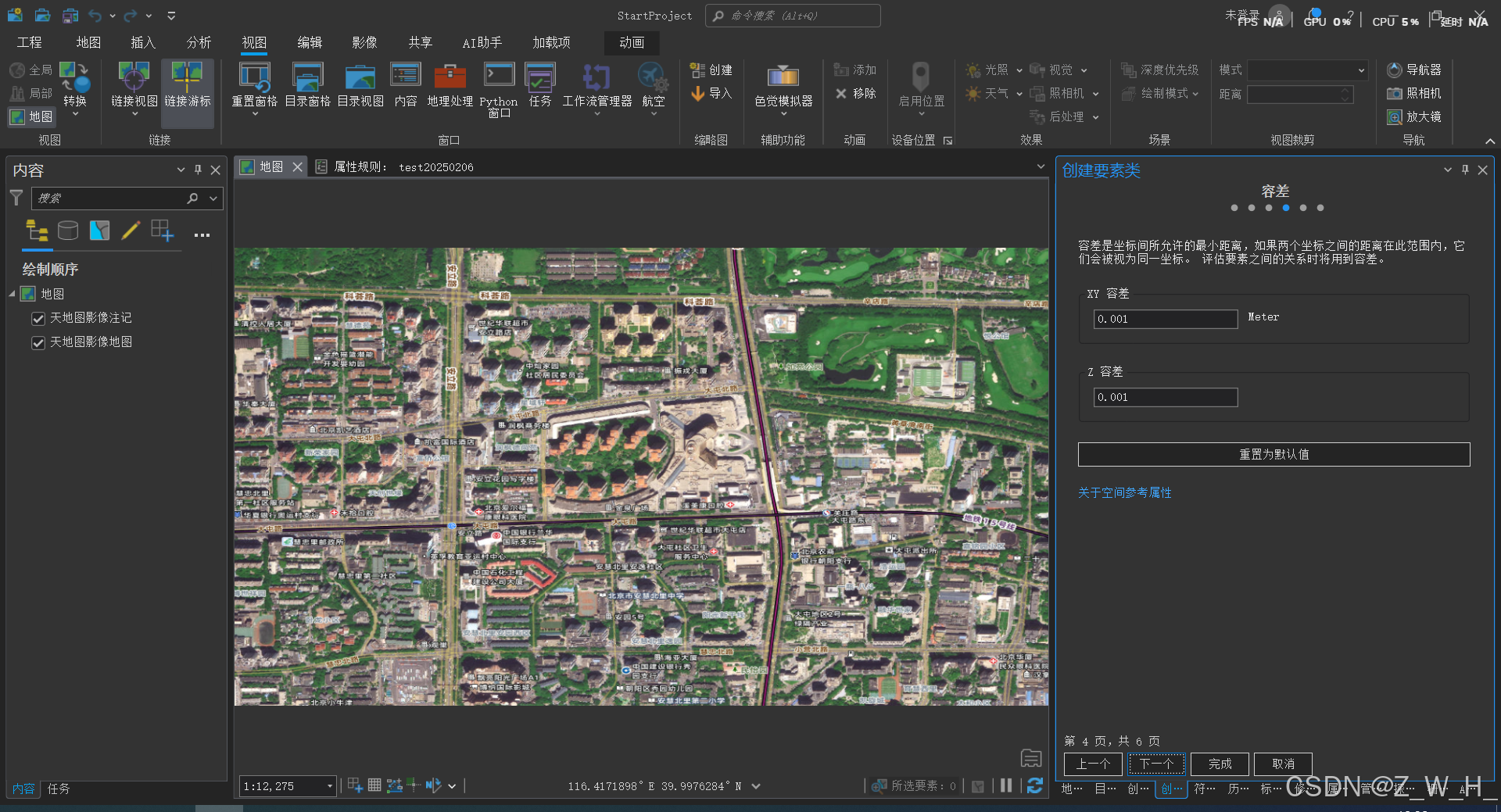Switch to the 任务 pane tab at bottom
The height and width of the screenshot is (812, 1501).
click(59, 789)
